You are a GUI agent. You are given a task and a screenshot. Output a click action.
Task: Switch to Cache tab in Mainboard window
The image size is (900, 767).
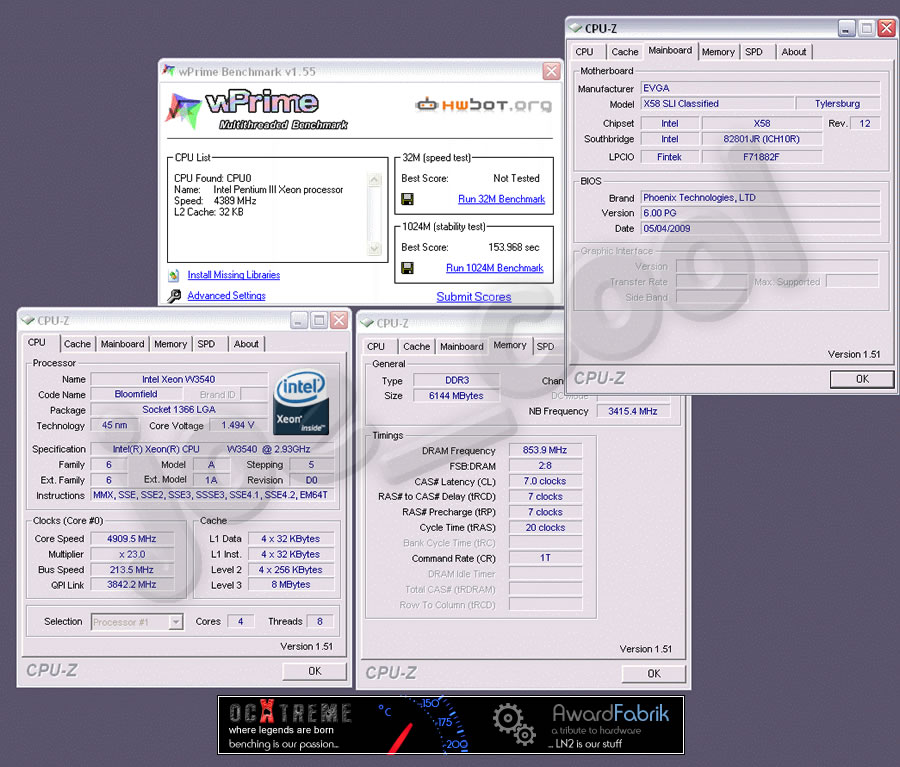tap(624, 52)
